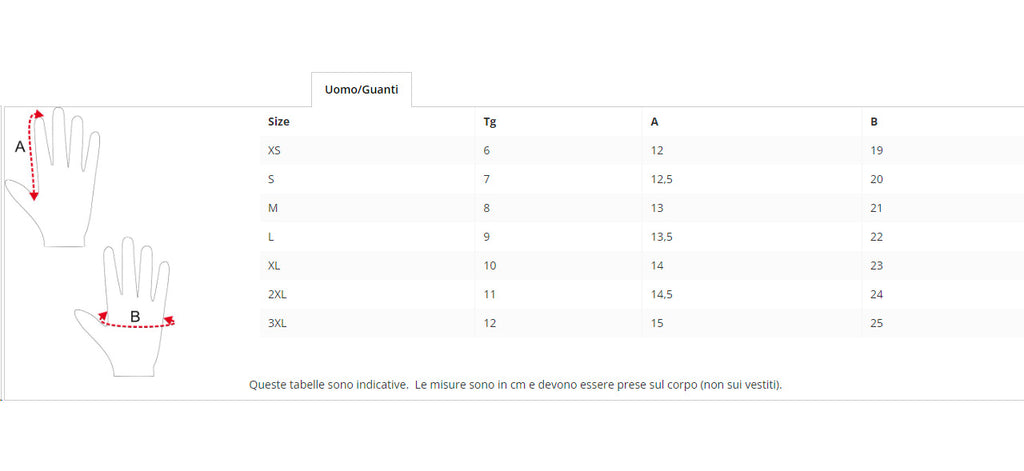Open the Uomo/Guanti tab
1024x471 pixels.
coord(361,90)
